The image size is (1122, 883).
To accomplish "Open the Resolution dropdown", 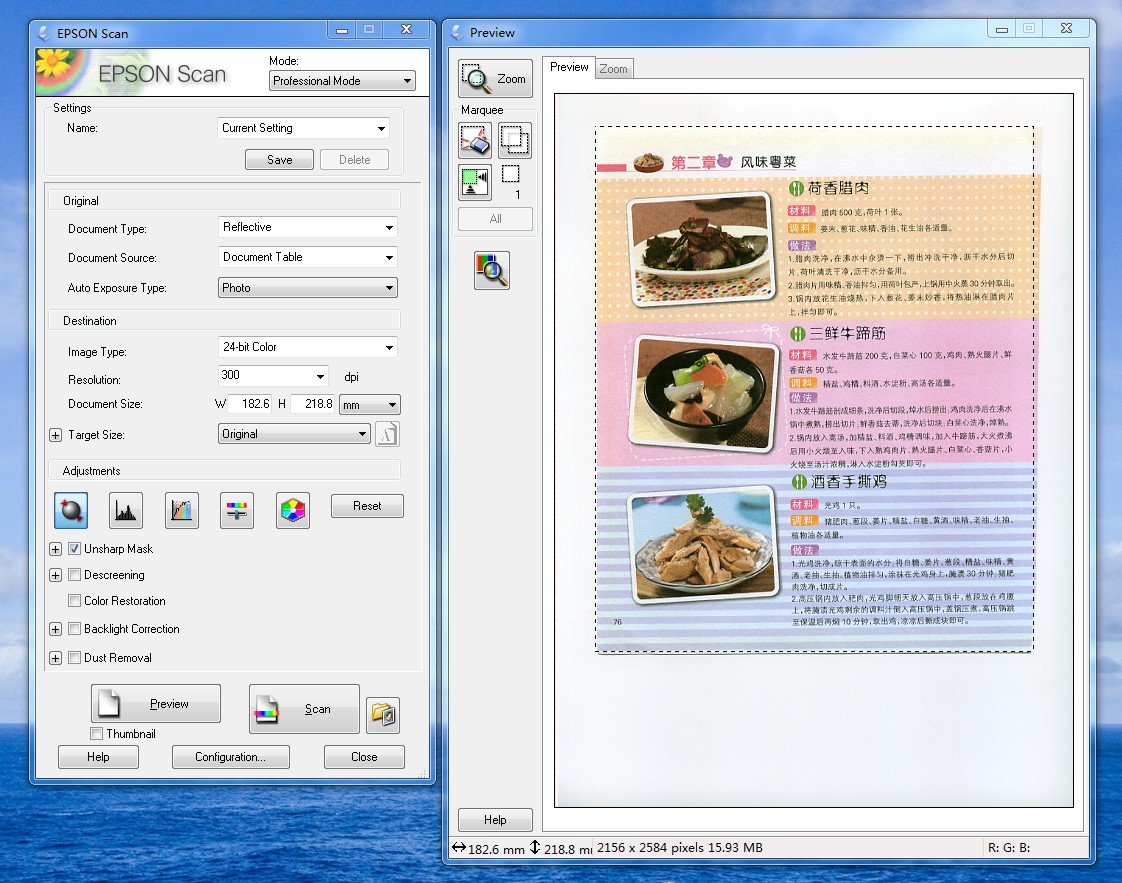I will pyautogui.click(x=320, y=376).
